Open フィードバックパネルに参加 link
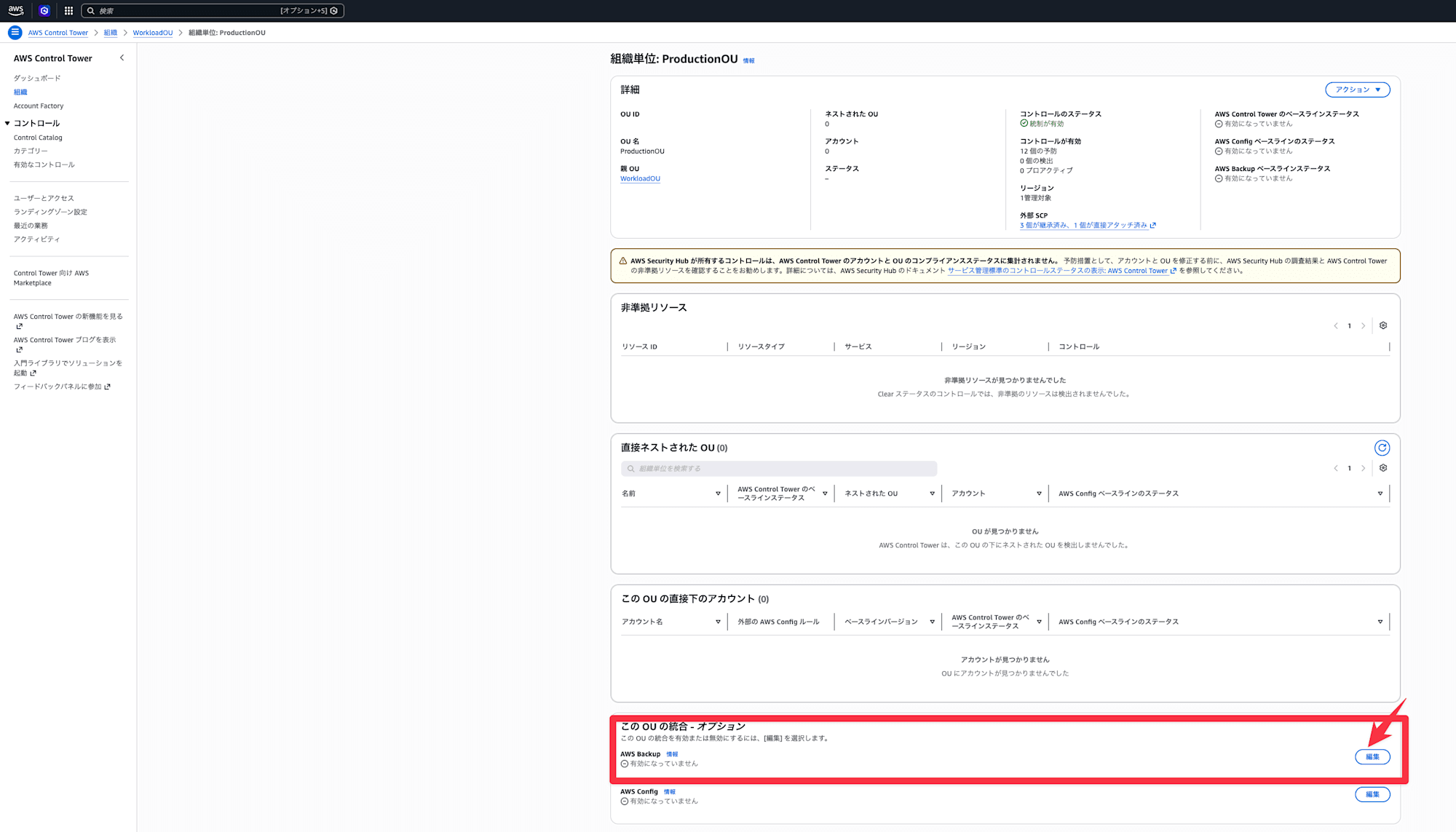This screenshot has height=832, width=1456. (x=62, y=387)
